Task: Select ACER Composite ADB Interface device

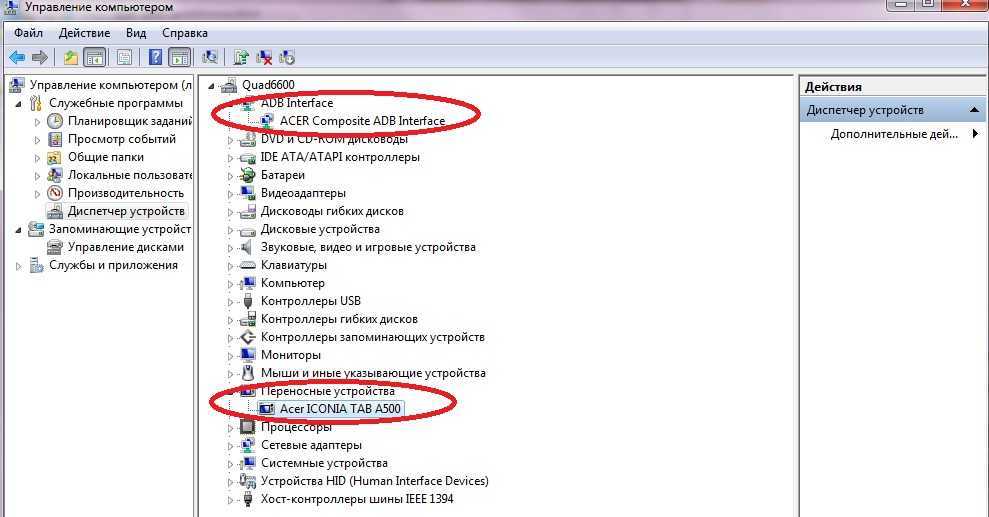Action: pos(362,121)
